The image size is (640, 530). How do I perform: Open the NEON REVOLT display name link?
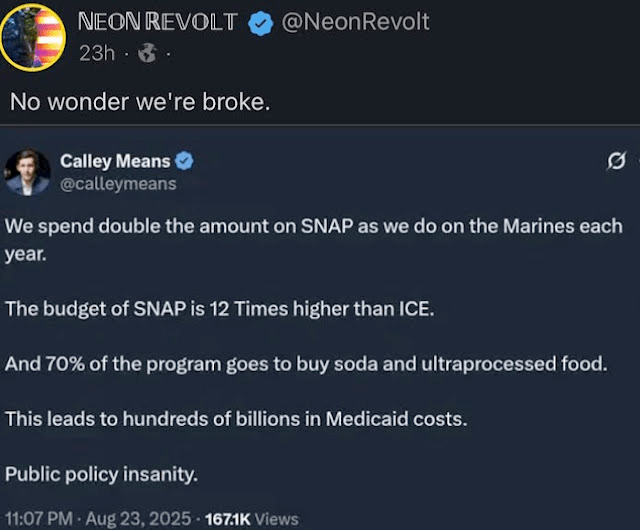pos(157,22)
